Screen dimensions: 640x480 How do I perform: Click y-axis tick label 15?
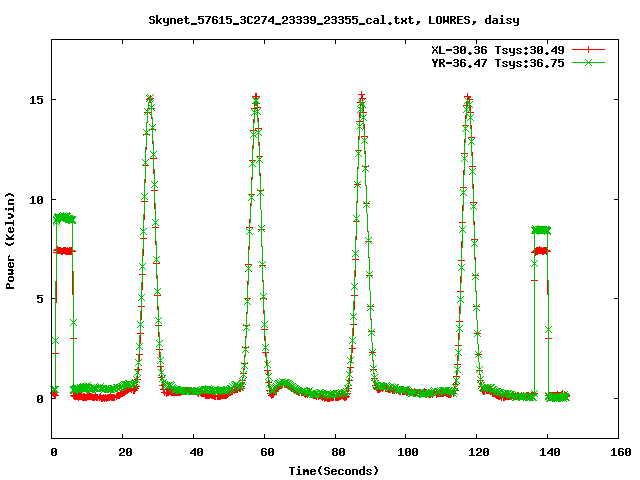pos(36,100)
